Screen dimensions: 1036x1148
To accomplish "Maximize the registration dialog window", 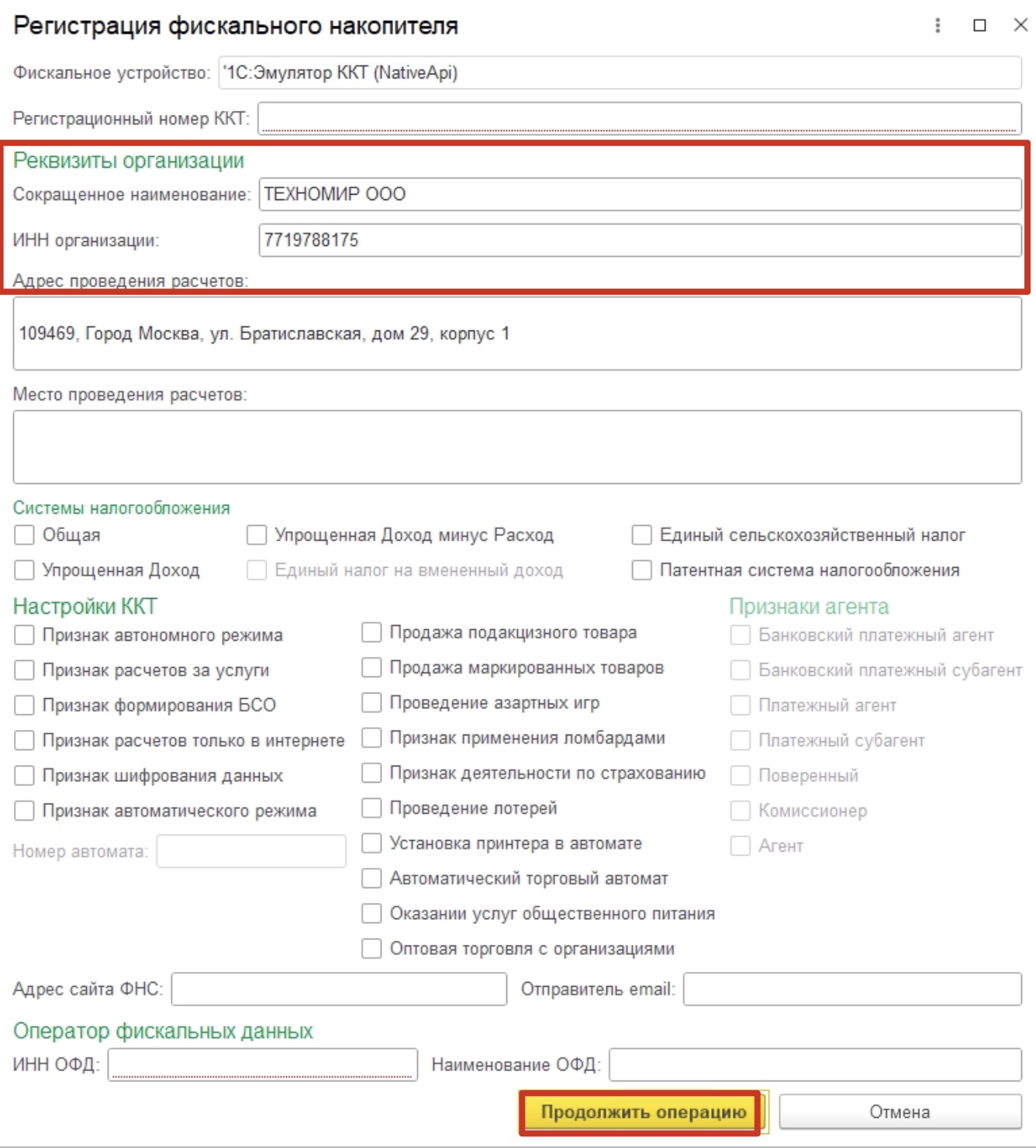I will point(979,26).
